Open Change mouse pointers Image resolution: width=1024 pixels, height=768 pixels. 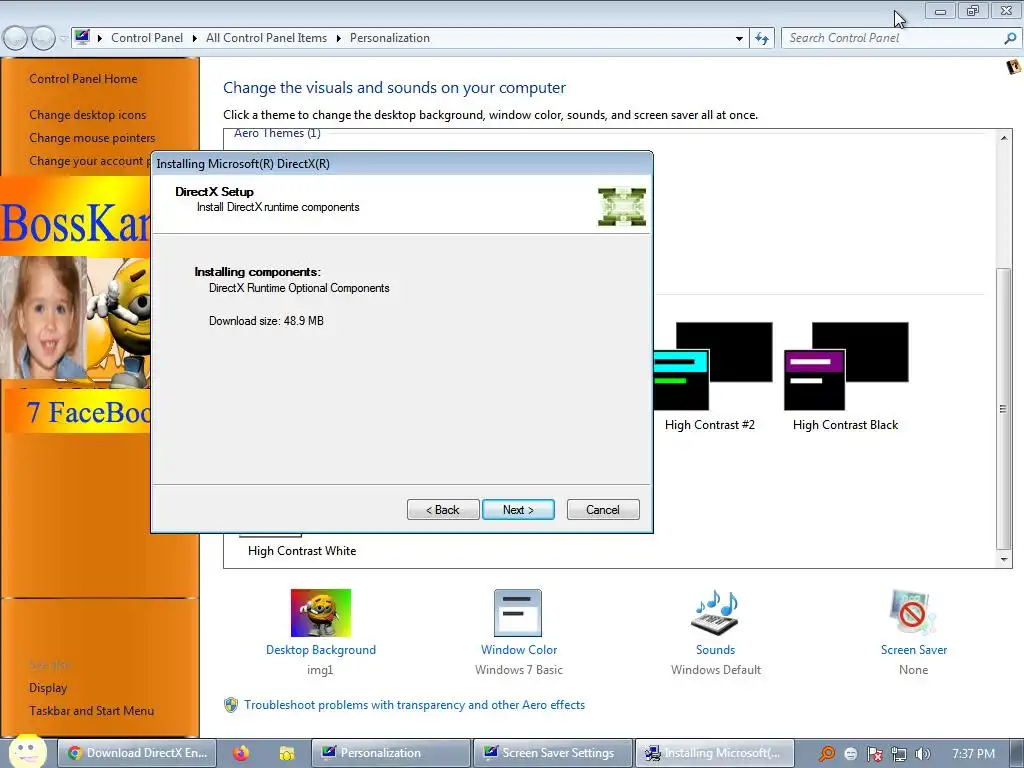pos(92,138)
